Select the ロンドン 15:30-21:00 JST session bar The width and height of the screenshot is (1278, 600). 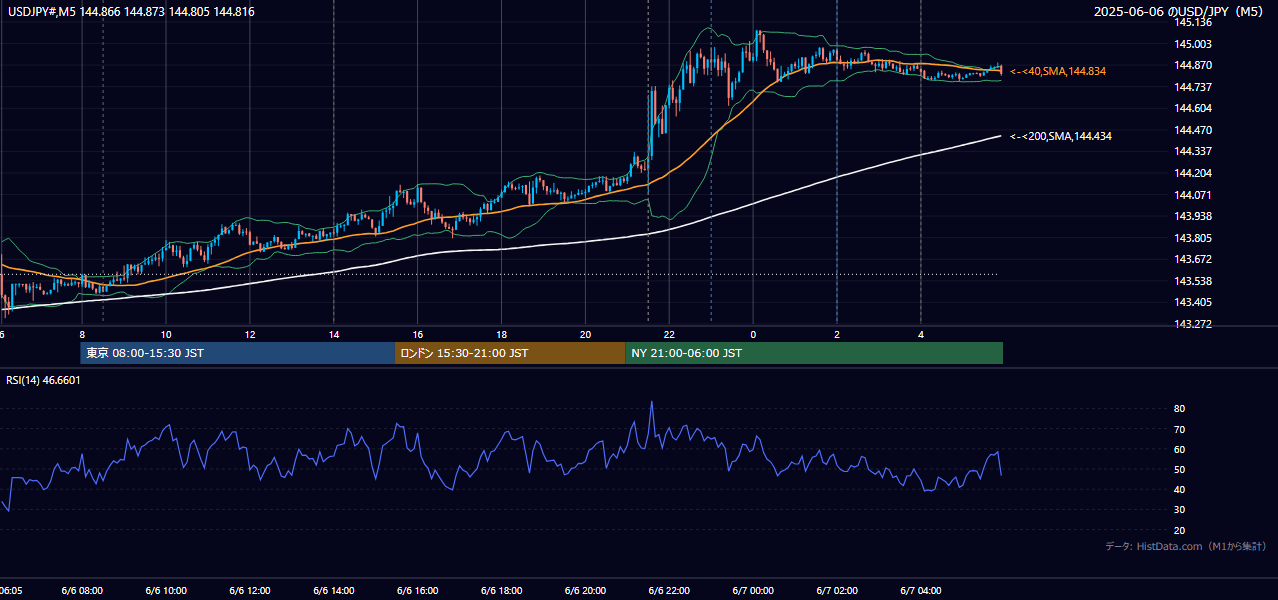(x=510, y=353)
